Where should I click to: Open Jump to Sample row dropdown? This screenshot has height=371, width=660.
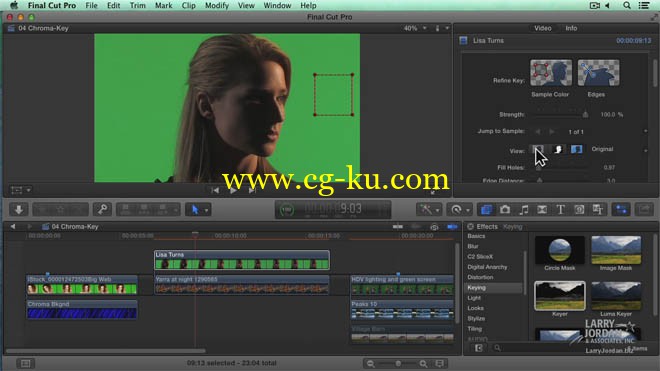(x=646, y=131)
